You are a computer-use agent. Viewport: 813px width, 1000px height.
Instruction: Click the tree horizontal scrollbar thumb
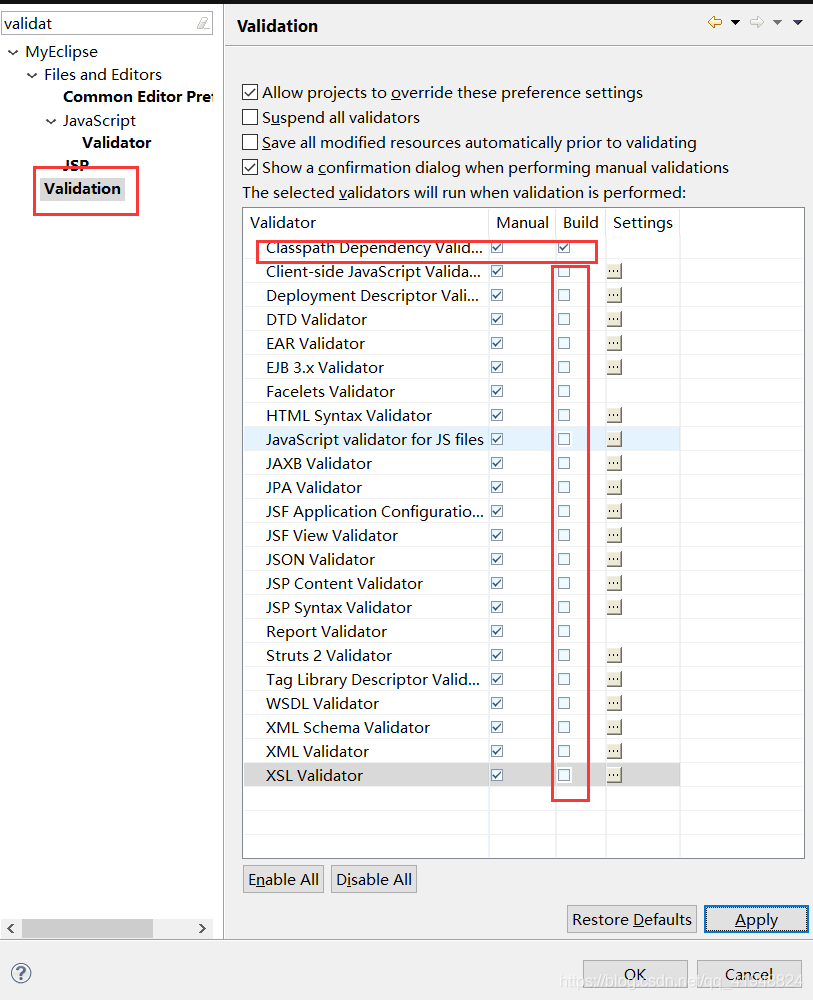point(87,928)
